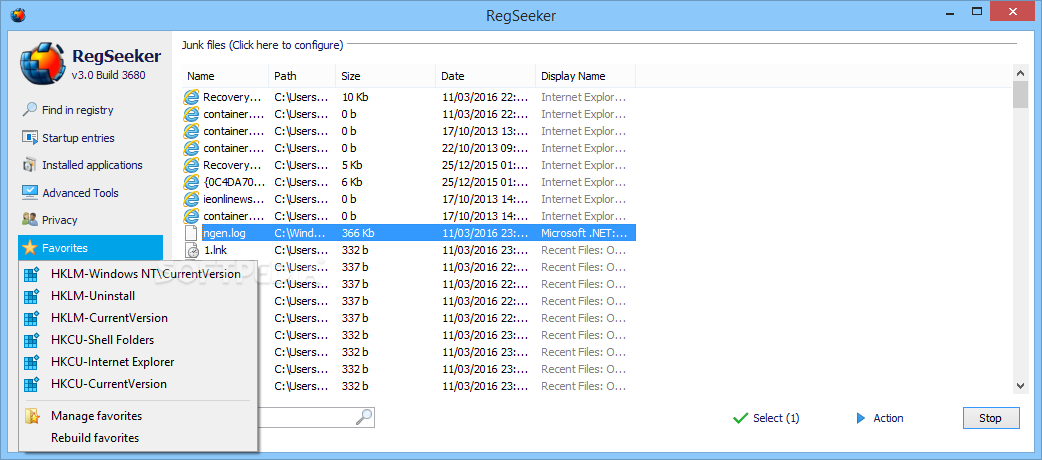Viewport: 1042px width, 460px height.
Task: Sort list by Date column header
Action: 486,76
